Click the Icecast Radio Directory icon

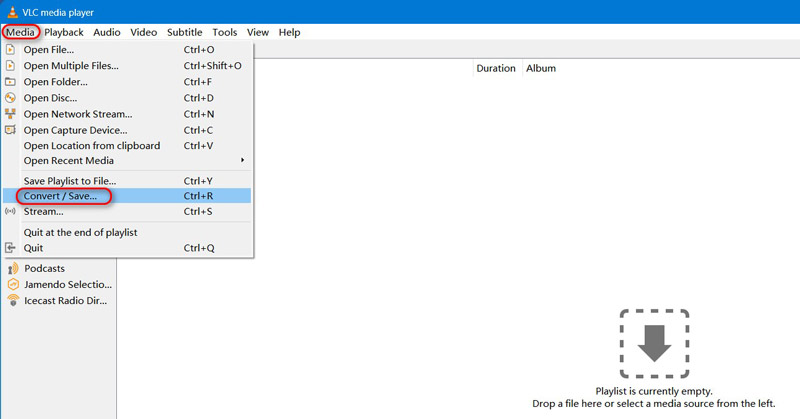click(x=13, y=300)
